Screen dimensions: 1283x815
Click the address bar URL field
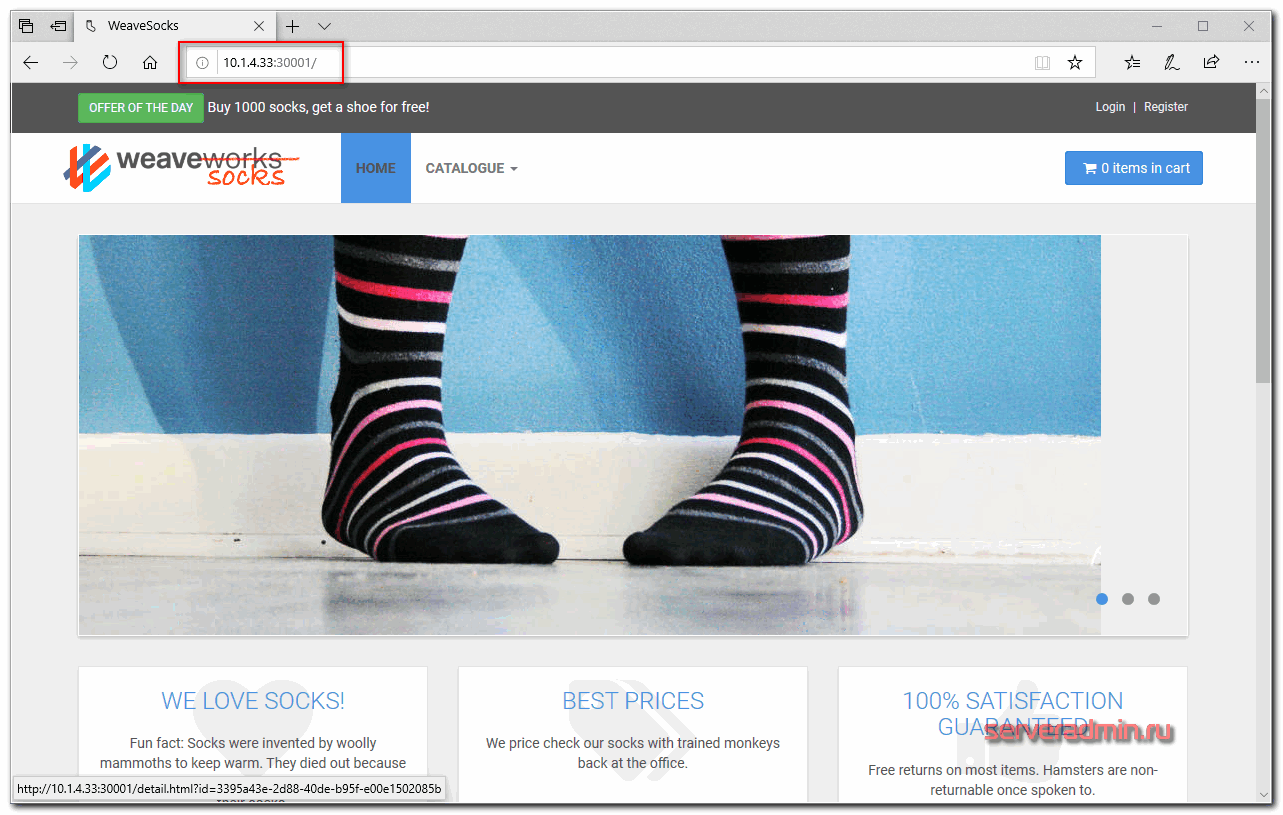coord(600,62)
